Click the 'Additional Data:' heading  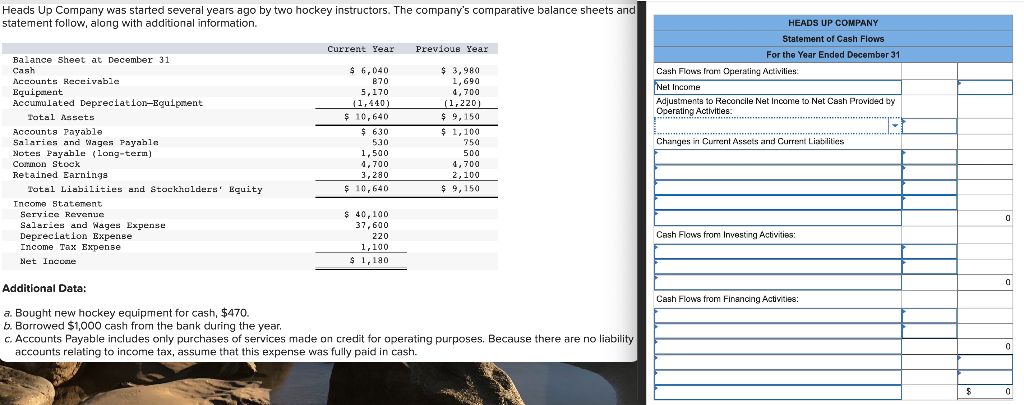(45, 288)
